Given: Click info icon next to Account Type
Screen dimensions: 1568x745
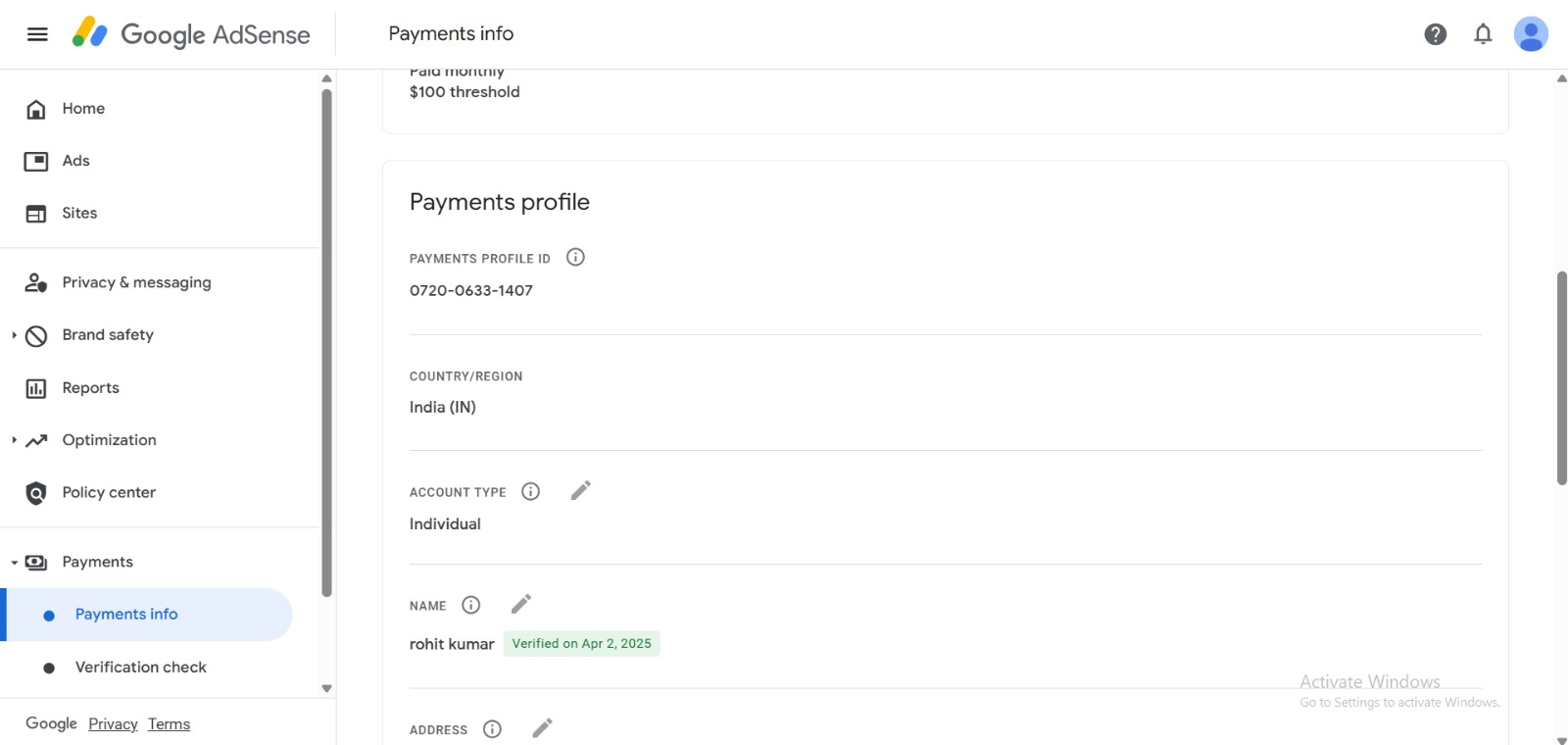Looking at the screenshot, I should pyautogui.click(x=531, y=491).
